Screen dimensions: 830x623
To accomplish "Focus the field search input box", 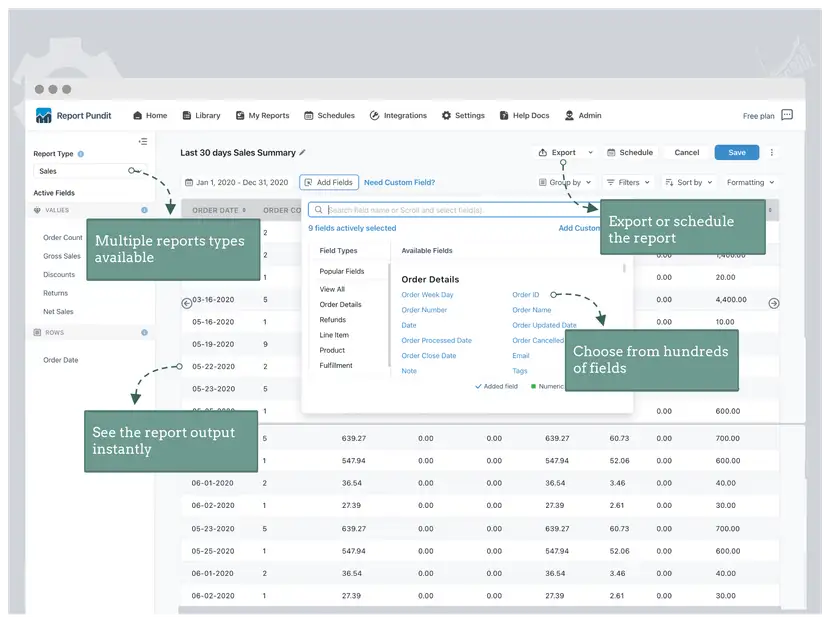I will [x=455, y=210].
